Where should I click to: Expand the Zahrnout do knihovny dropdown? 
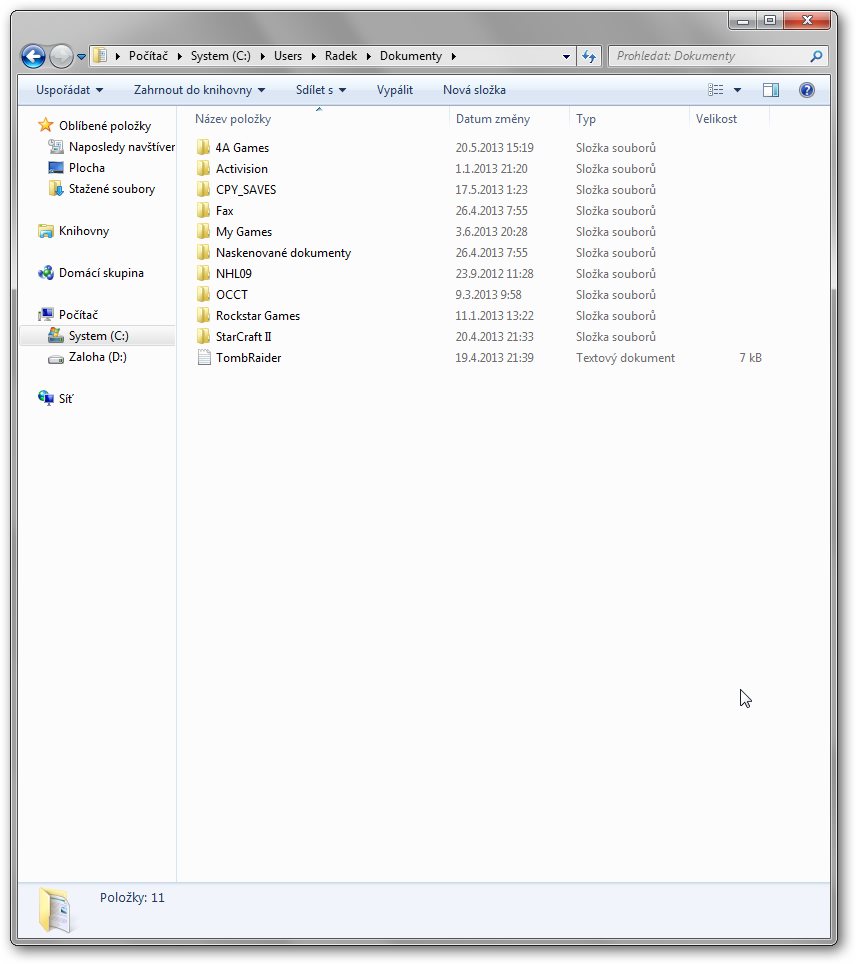[200, 90]
